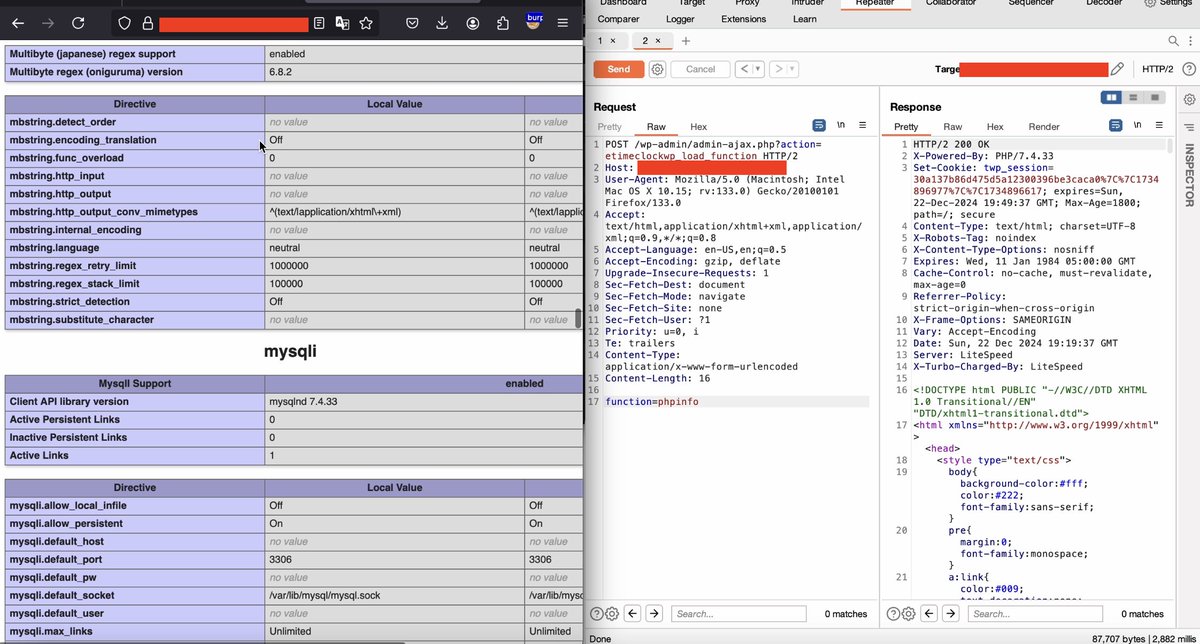Open Firefox downloads panel

coord(442,22)
